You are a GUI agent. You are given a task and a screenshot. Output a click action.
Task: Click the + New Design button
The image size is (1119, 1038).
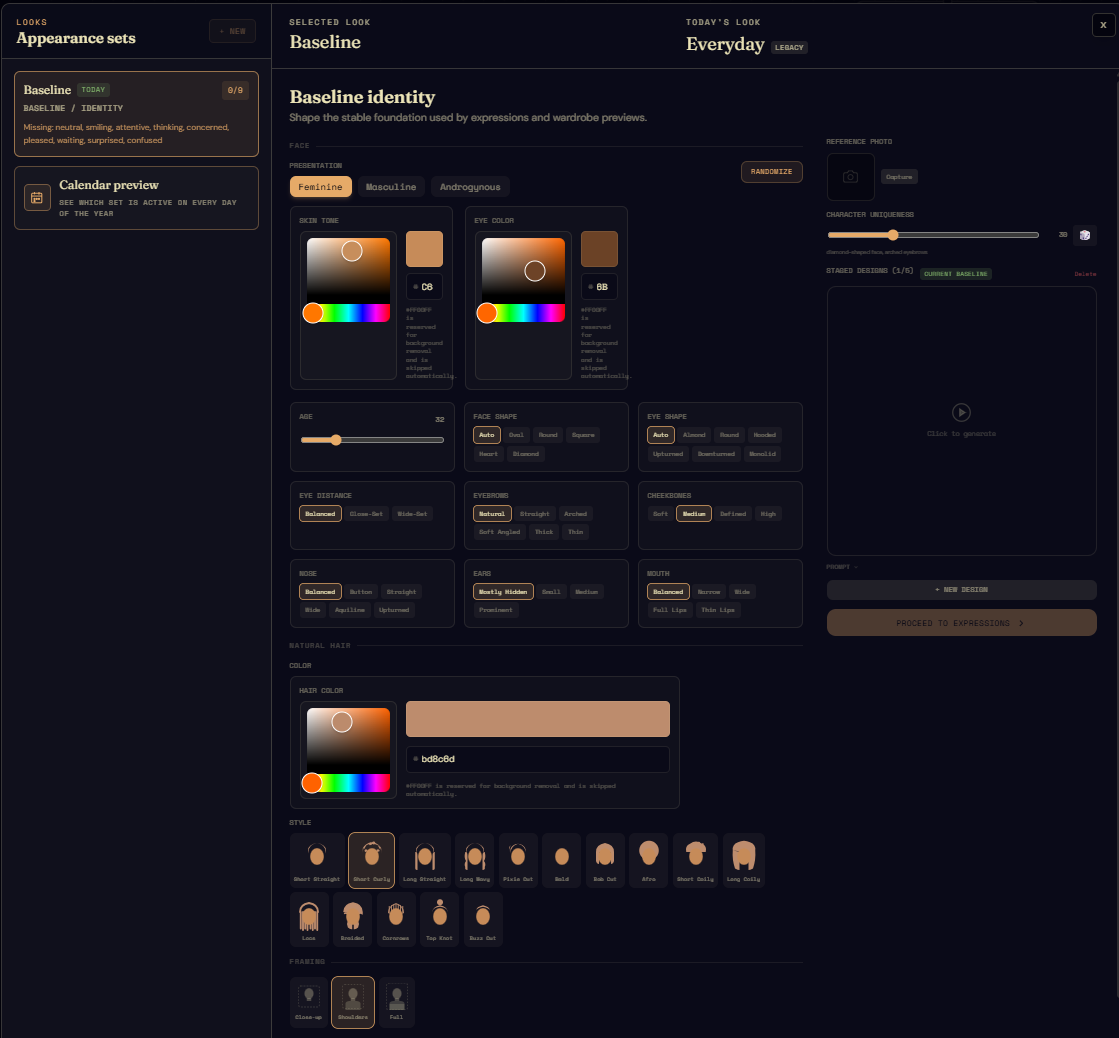click(x=961, y=590)
